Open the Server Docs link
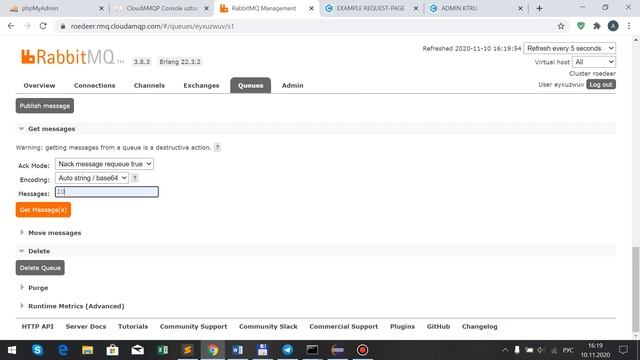The width and height of the screenshot is (640, 360). [86, 327]
